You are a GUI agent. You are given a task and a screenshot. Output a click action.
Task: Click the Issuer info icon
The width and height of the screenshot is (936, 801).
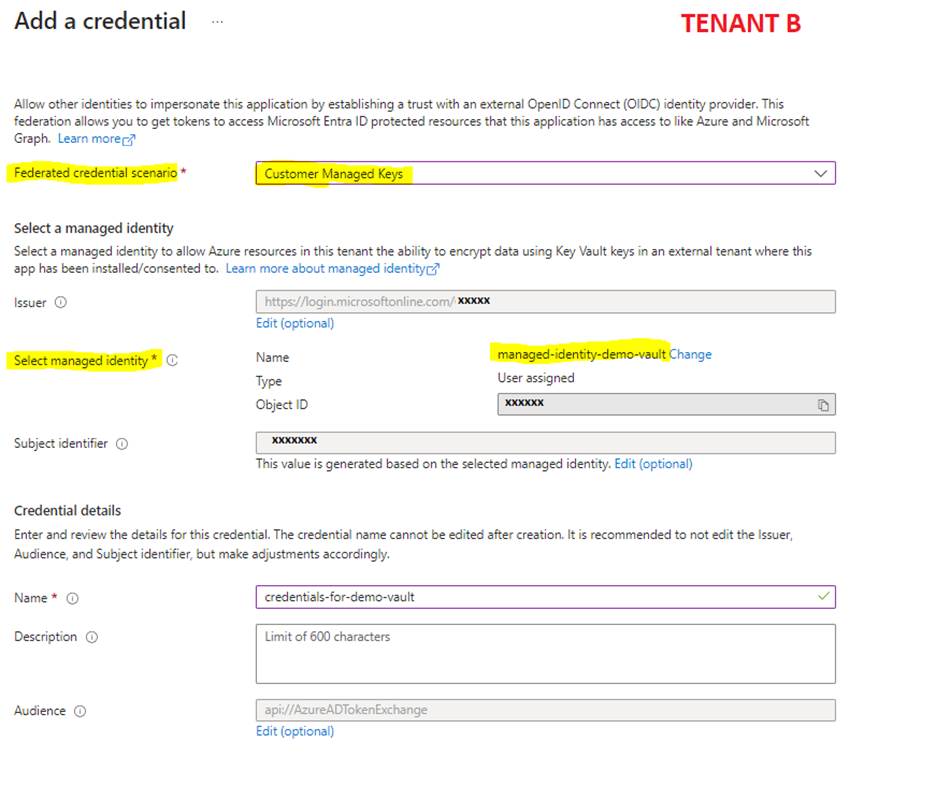(61, 303)
